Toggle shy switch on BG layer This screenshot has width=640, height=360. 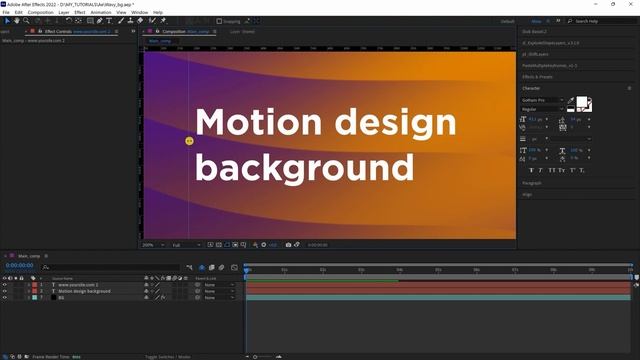coord(146,298)
